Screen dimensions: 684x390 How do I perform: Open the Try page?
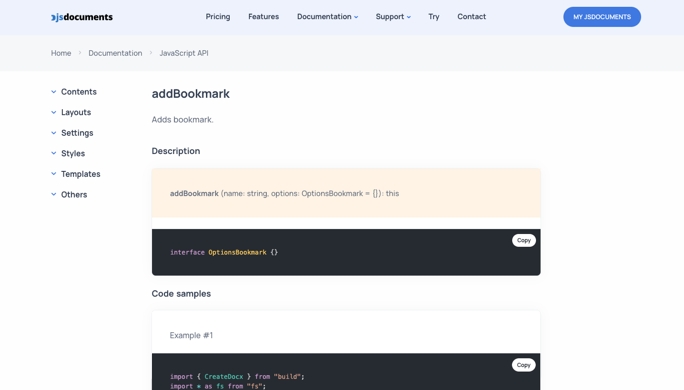434,17
